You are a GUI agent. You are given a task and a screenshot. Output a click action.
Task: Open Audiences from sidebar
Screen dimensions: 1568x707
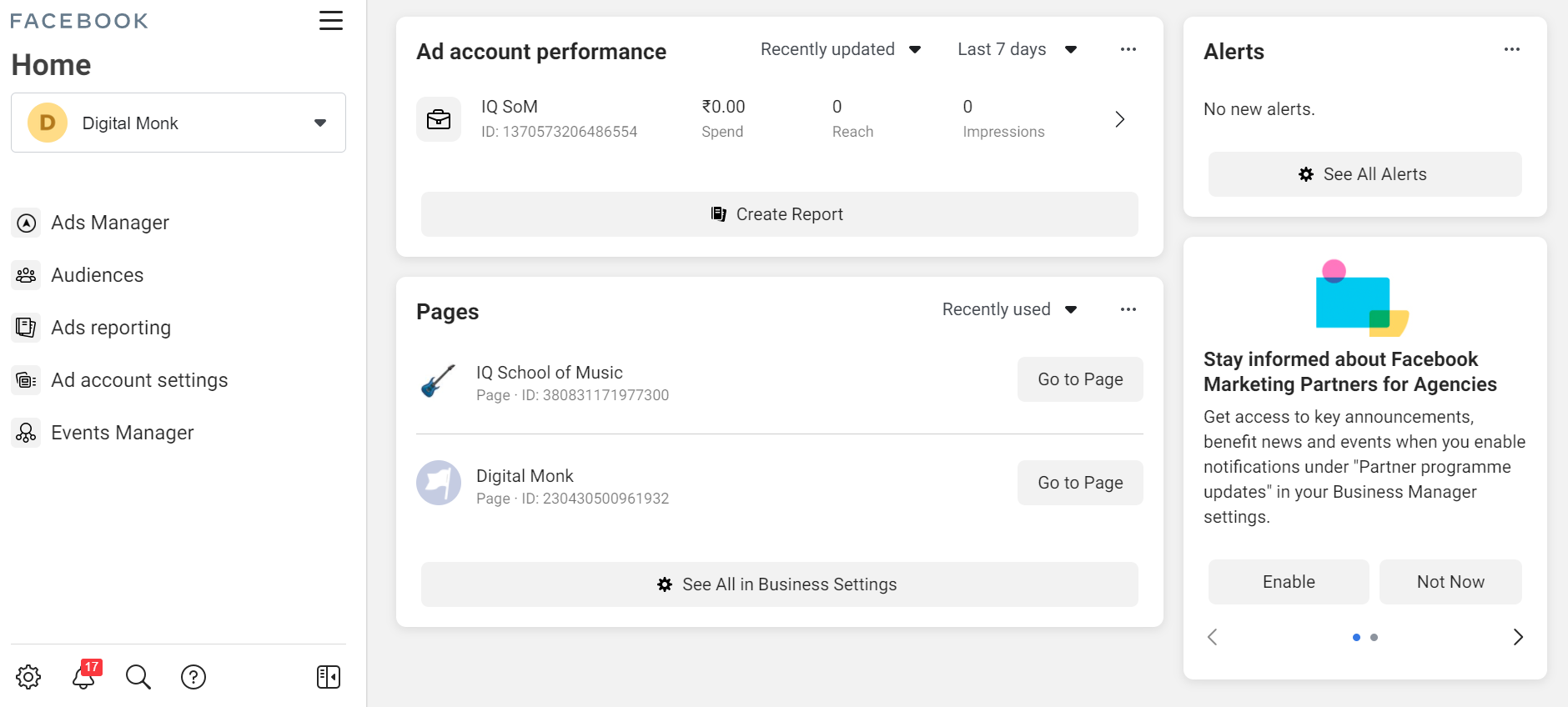[98, 275]
